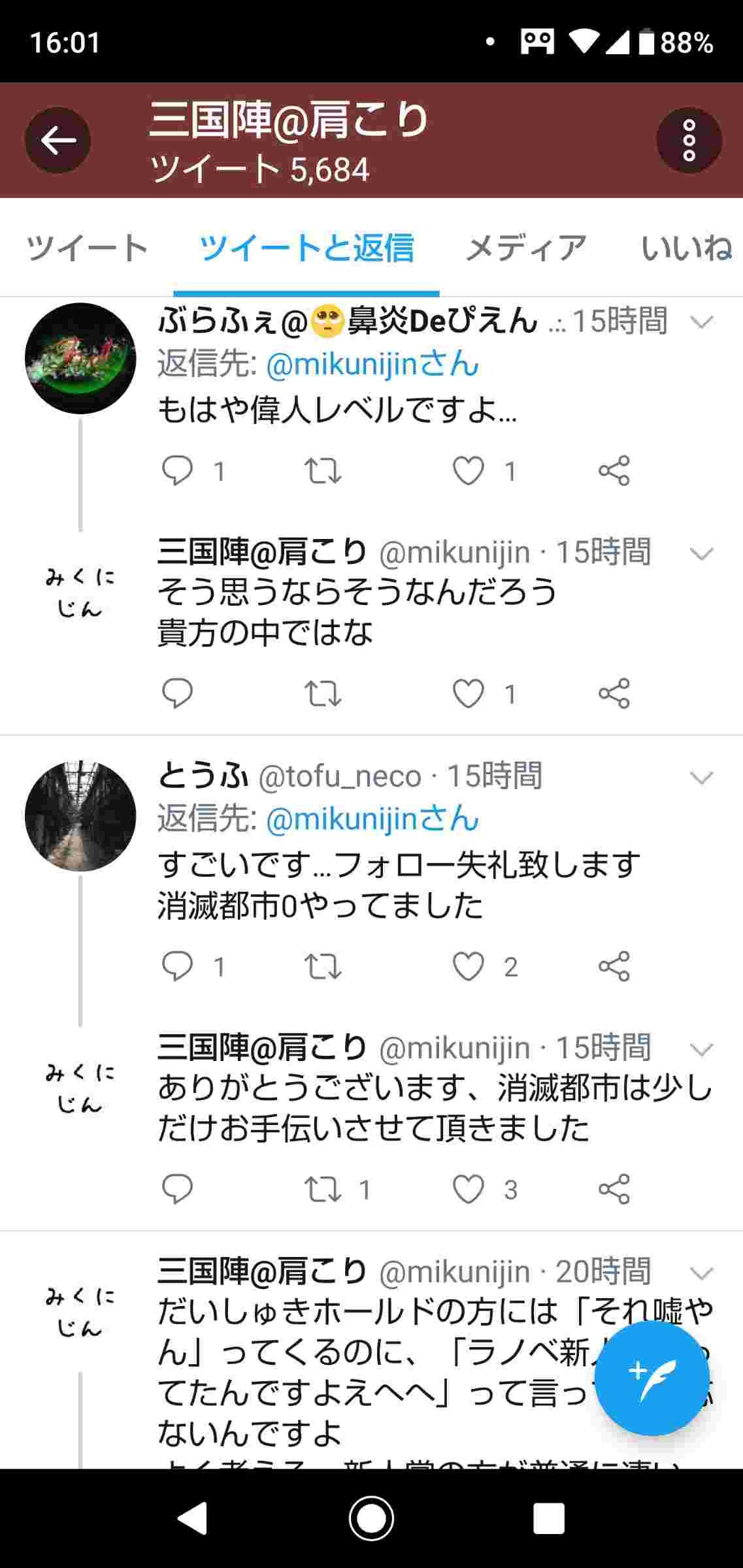Expand options chevron on ぶらふぇ's tweet

pyautogui.click(x=701, y=321)
